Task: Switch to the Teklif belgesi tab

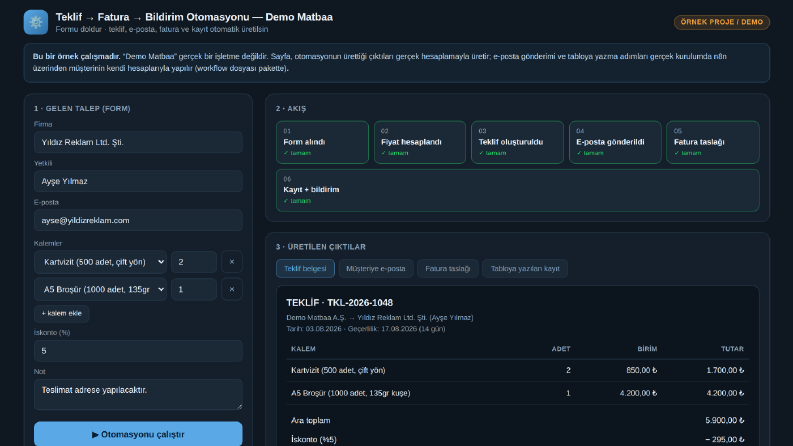Action: point(305,269)
